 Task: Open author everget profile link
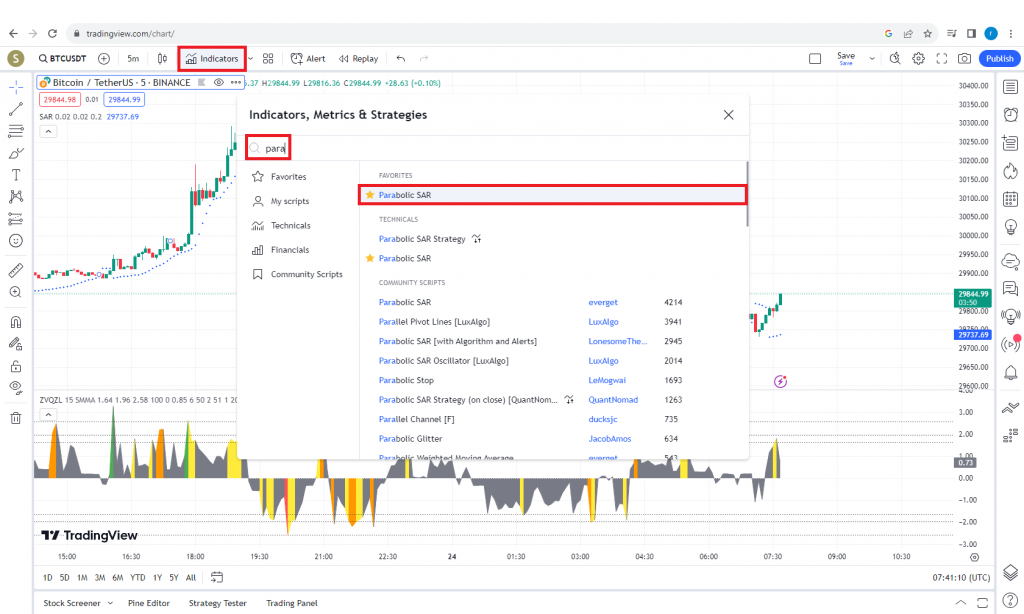point(603,302)
